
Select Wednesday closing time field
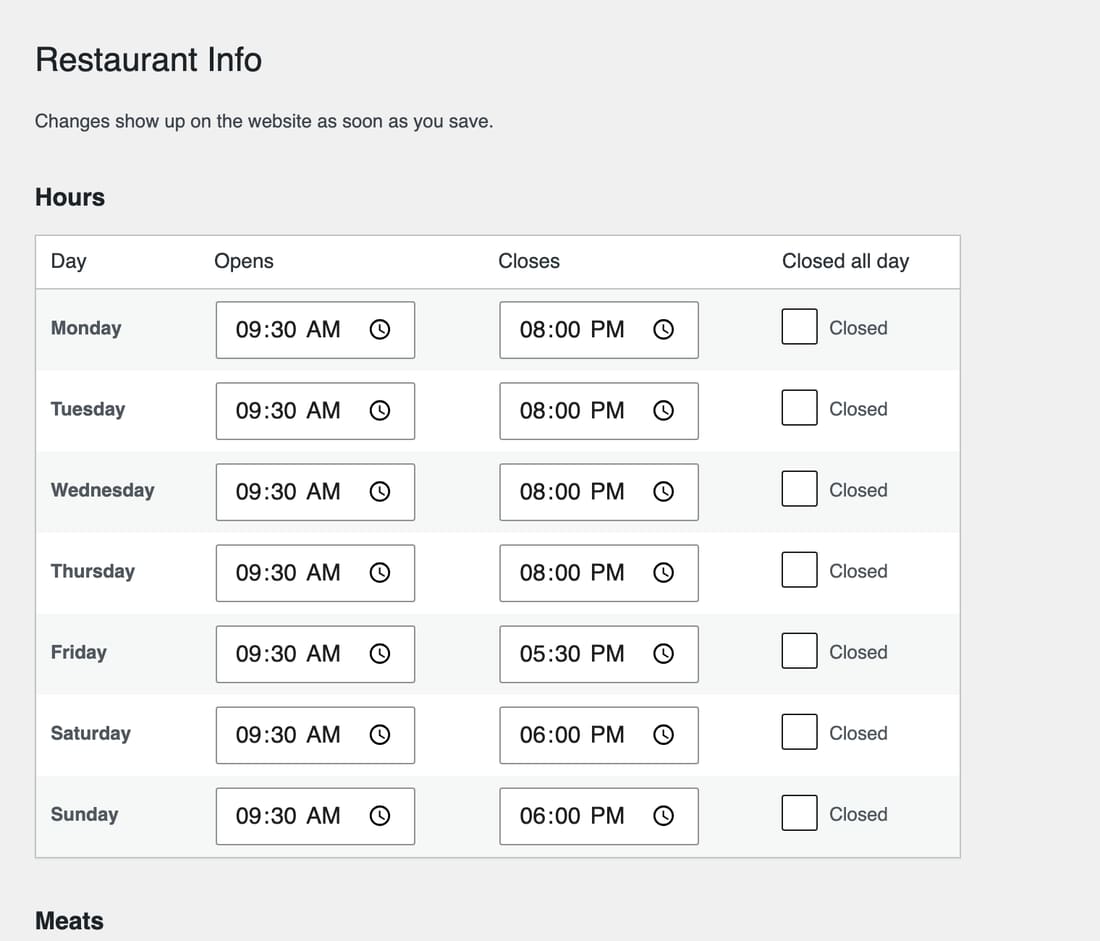[598, 492]
